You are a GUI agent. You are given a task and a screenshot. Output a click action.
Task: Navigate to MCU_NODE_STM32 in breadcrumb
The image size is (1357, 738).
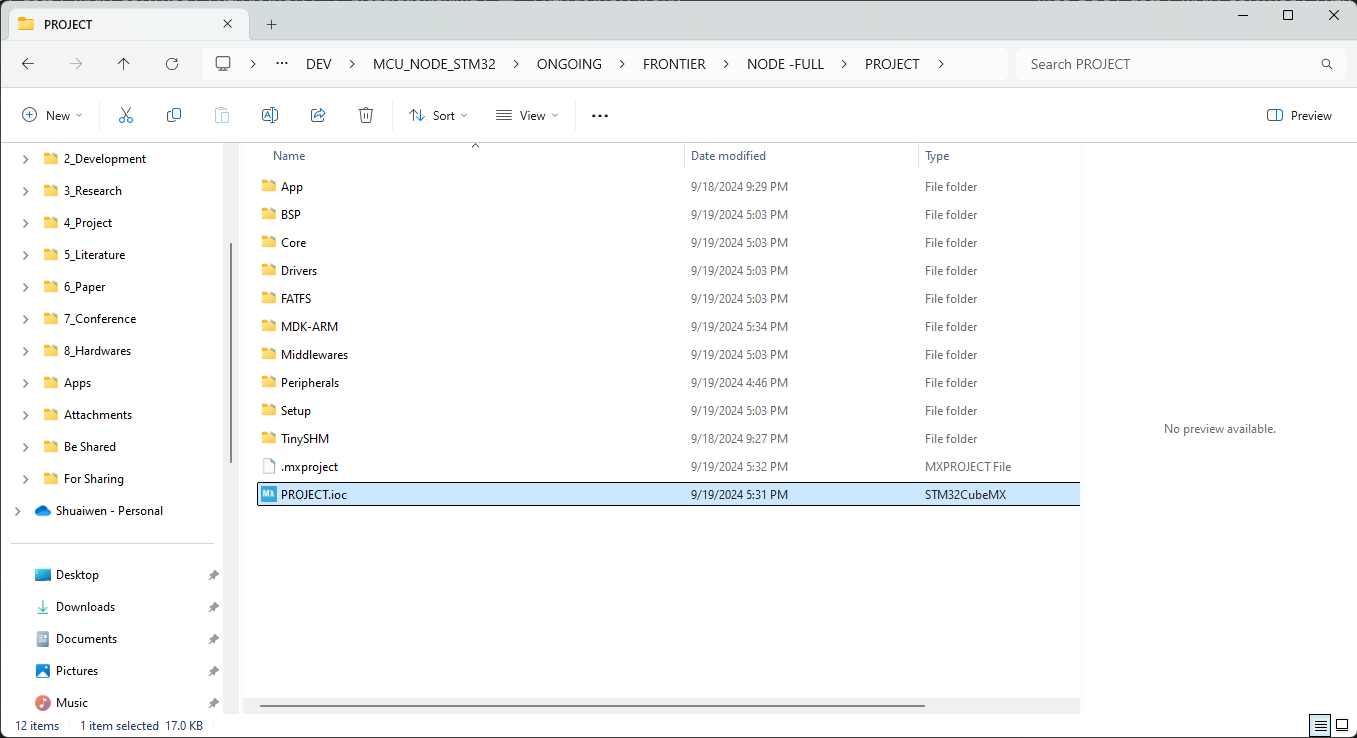tap(433, 64)
